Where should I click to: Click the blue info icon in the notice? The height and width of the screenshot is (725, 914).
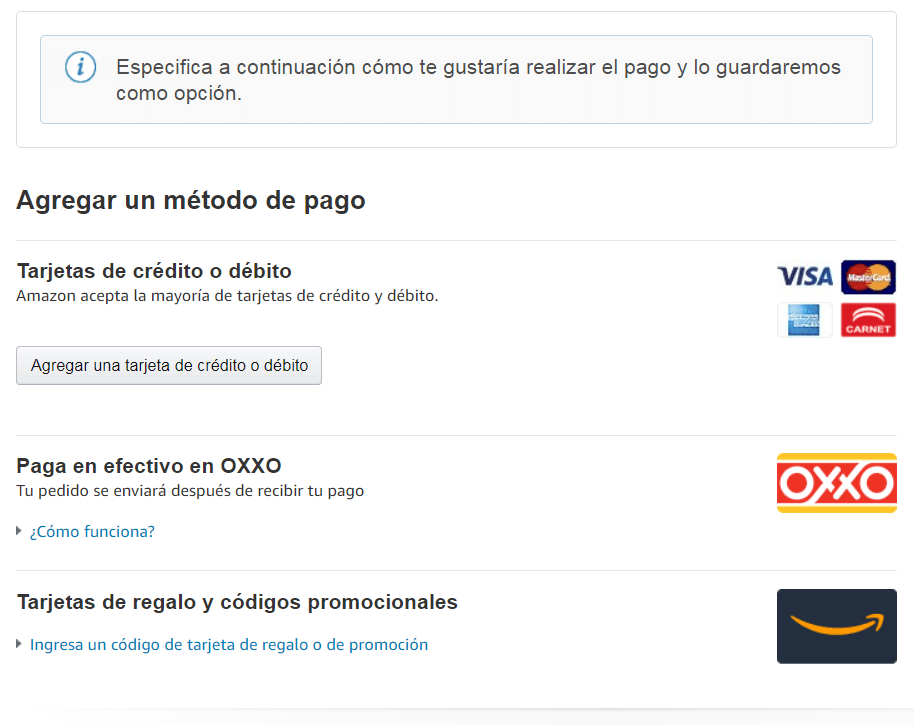point(80,67)
